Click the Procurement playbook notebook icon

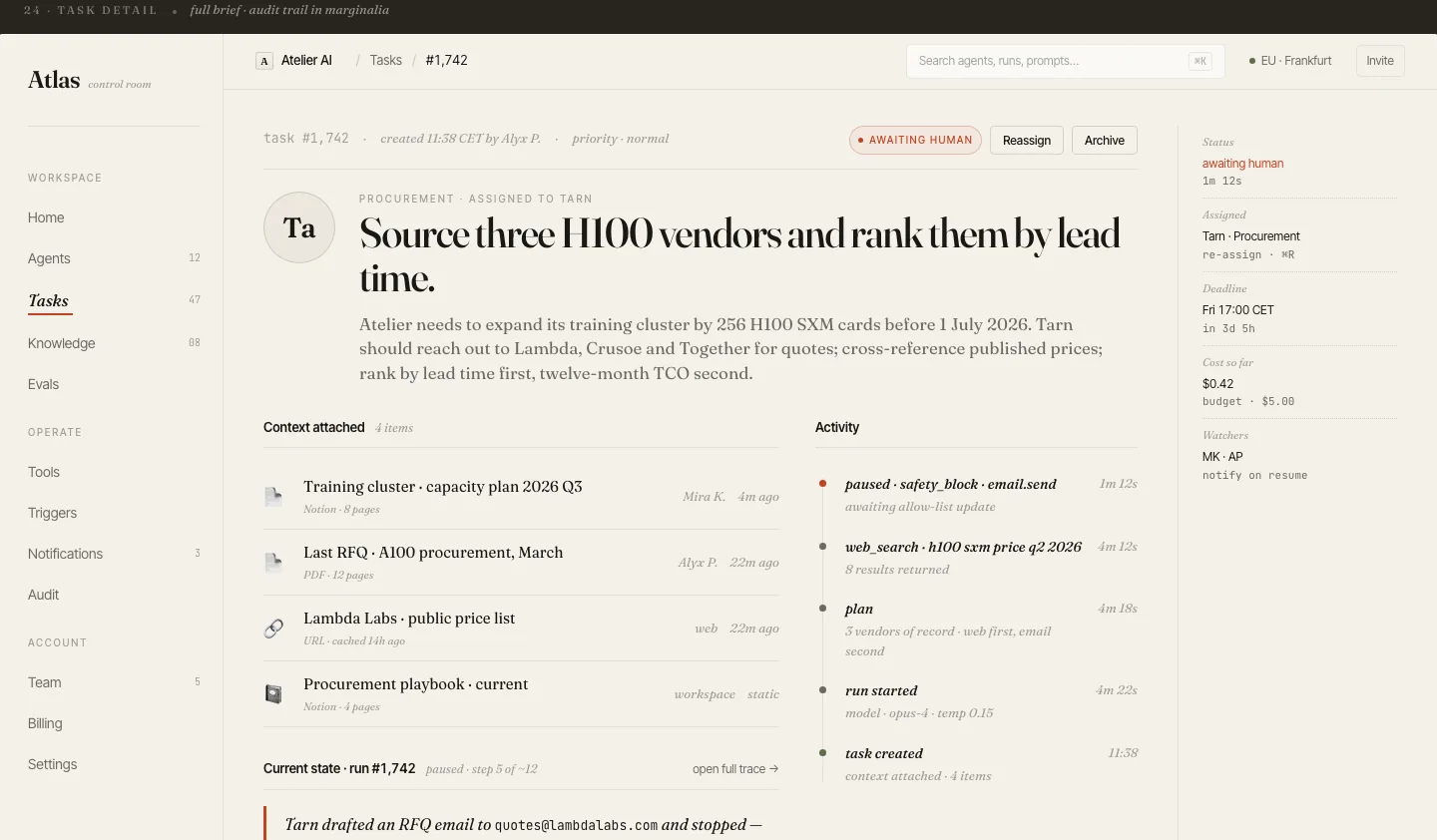[273, 693]
